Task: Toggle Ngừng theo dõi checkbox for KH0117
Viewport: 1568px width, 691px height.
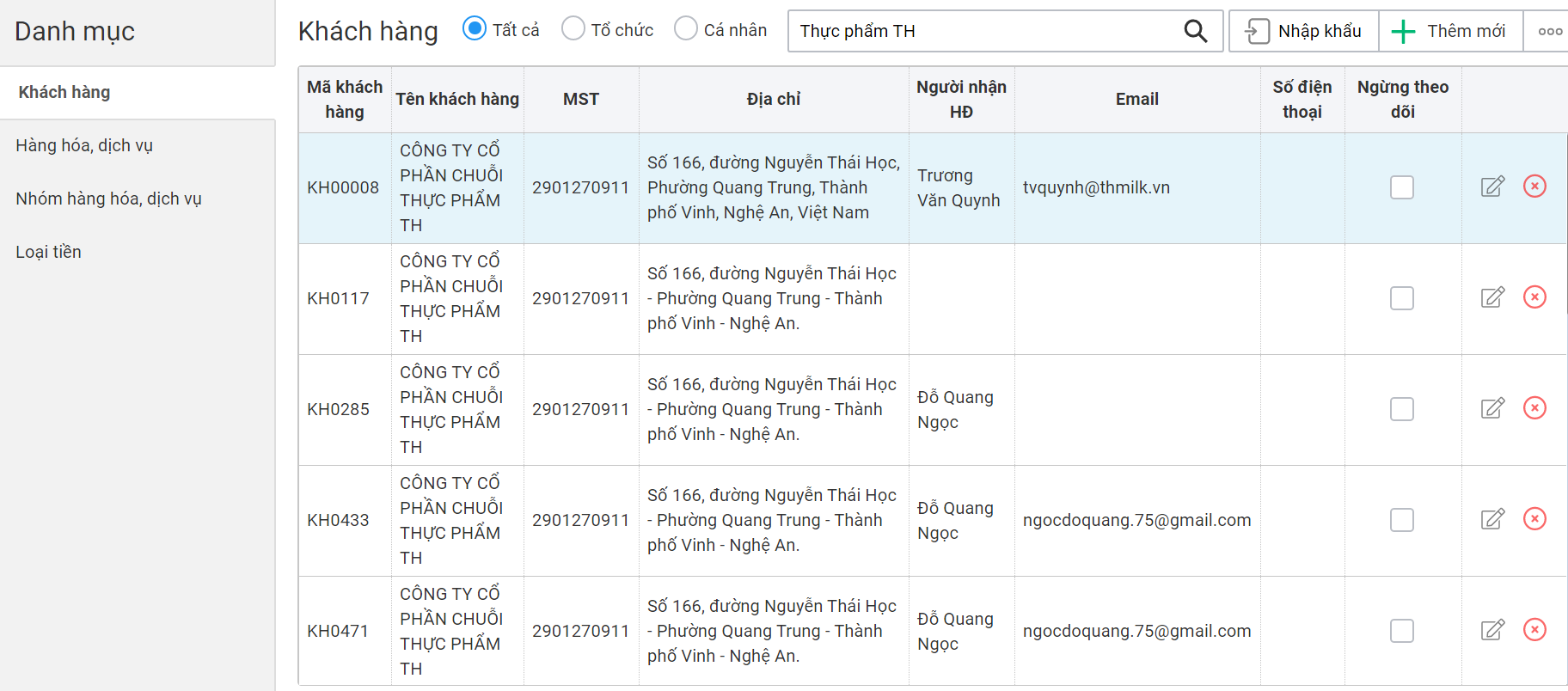Action: pos(1402,298)
